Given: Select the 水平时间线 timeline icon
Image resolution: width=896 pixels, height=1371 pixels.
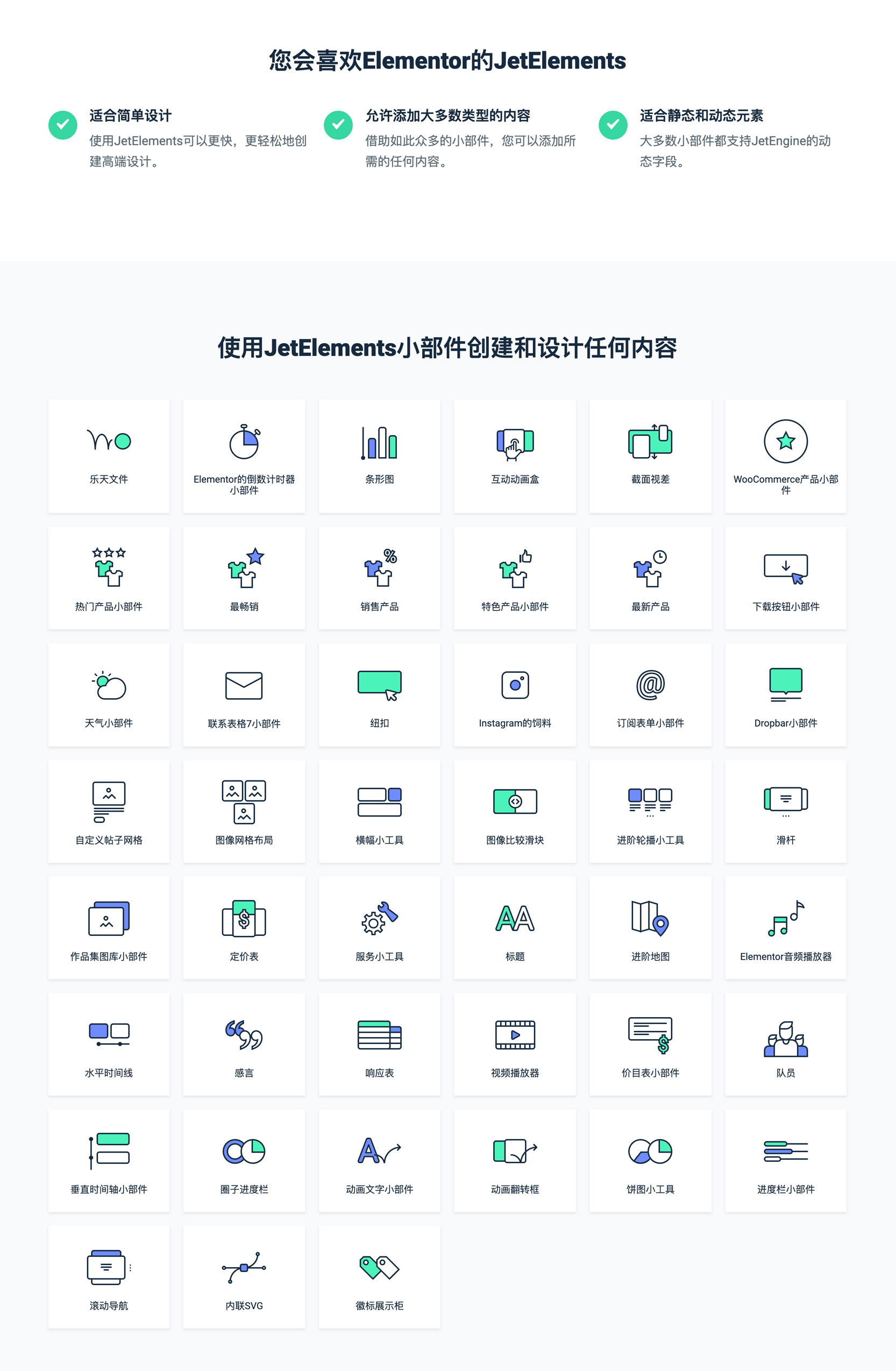Looking at the screenshot, I should pos(109,1035).
